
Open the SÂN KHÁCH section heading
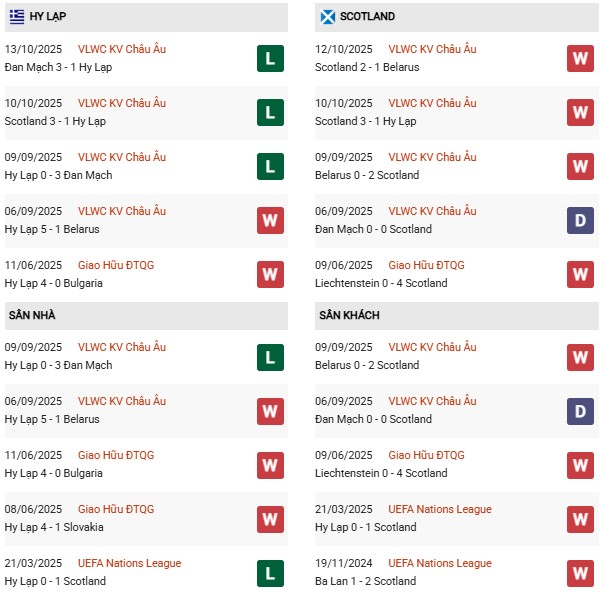pyautogui.click(x=345, y=315)
